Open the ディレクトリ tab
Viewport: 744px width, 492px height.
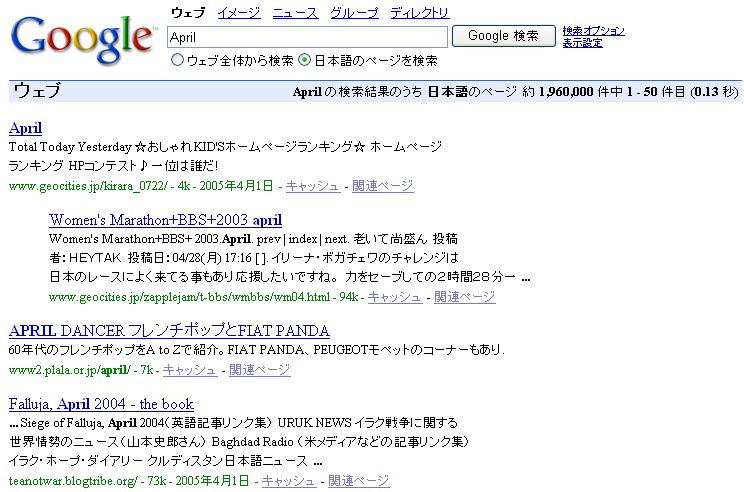pos(419,13)
